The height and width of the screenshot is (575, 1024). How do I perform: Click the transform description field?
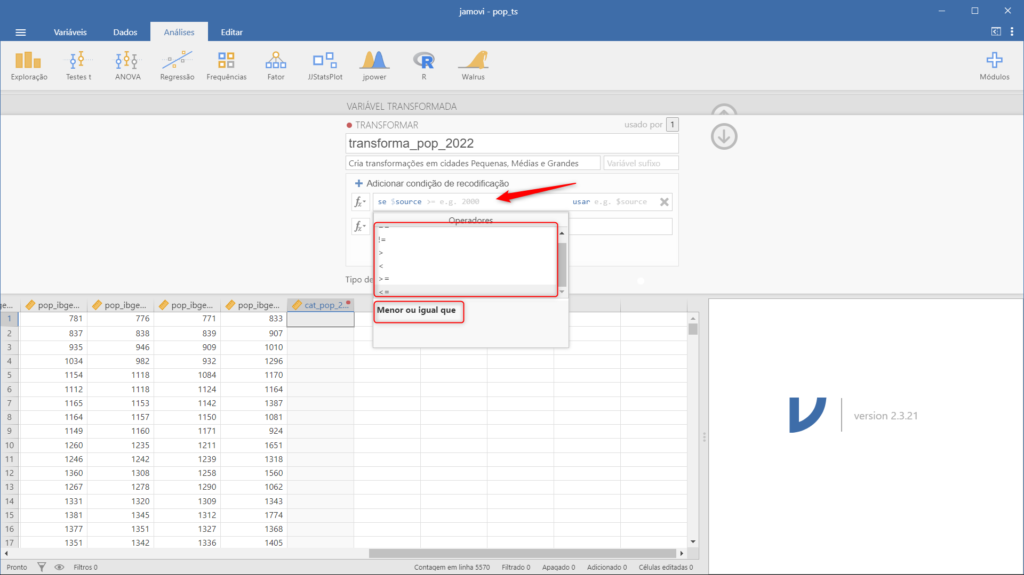point(473,163)
